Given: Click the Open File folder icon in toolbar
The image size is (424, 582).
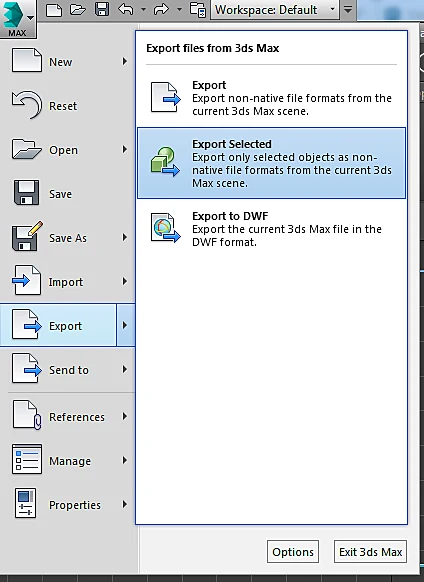Looking at the screenshot, I should click(x=78, y=9).
